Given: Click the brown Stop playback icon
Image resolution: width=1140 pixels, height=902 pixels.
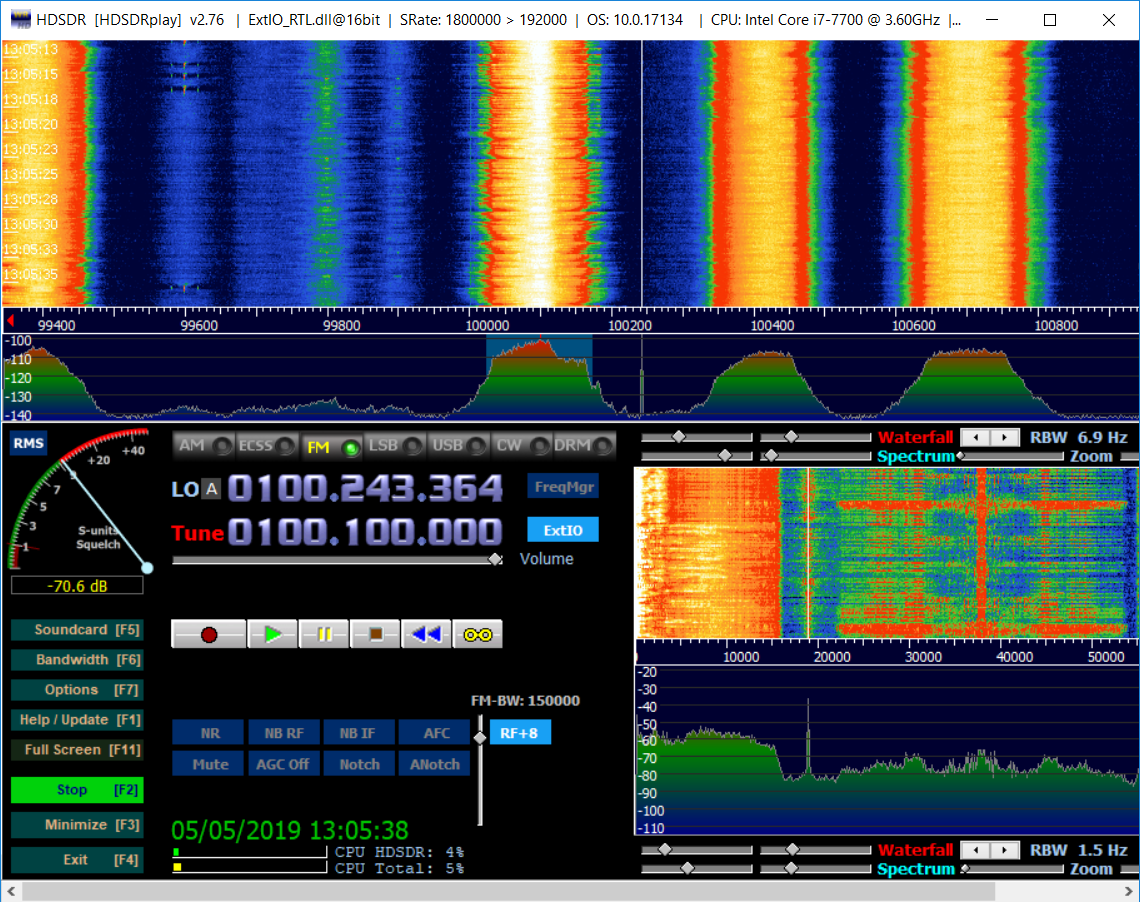Looking at the screenshot, I should 375,634.
